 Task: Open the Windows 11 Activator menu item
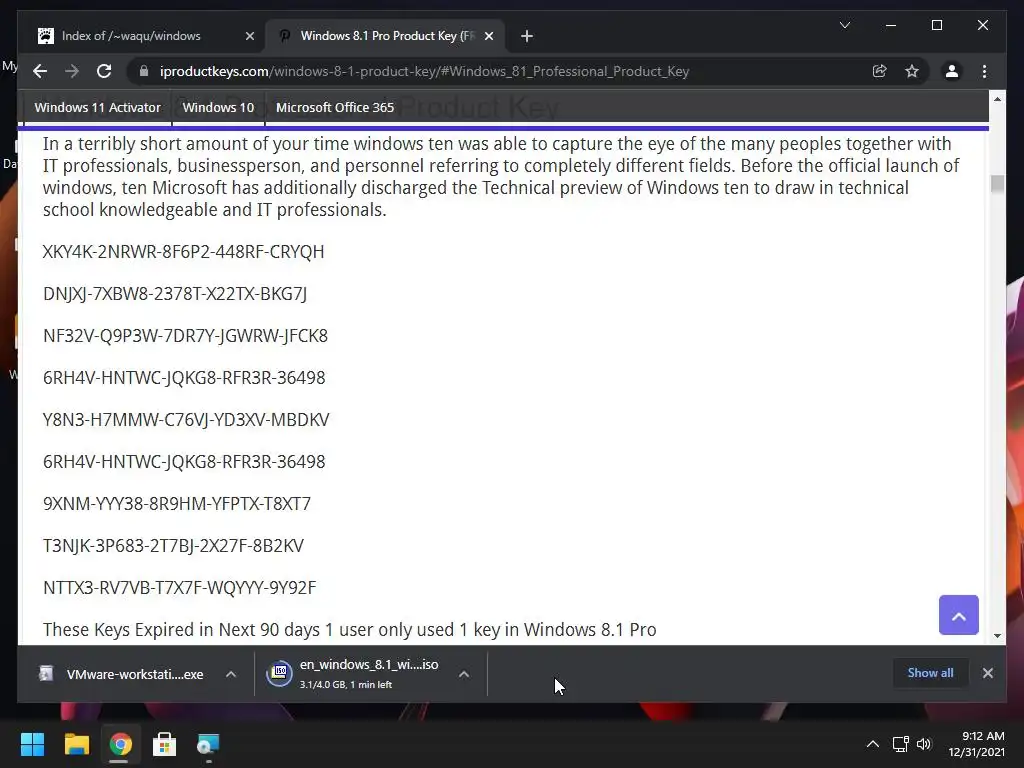(x=97, y=108)
